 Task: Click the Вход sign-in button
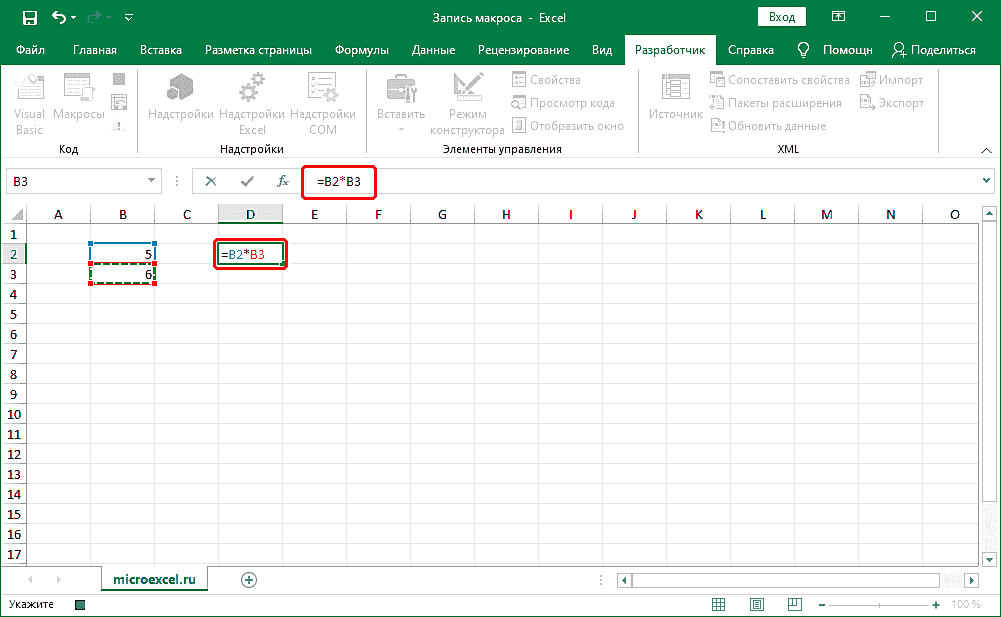pyautogui.click(x=783, y=17)
